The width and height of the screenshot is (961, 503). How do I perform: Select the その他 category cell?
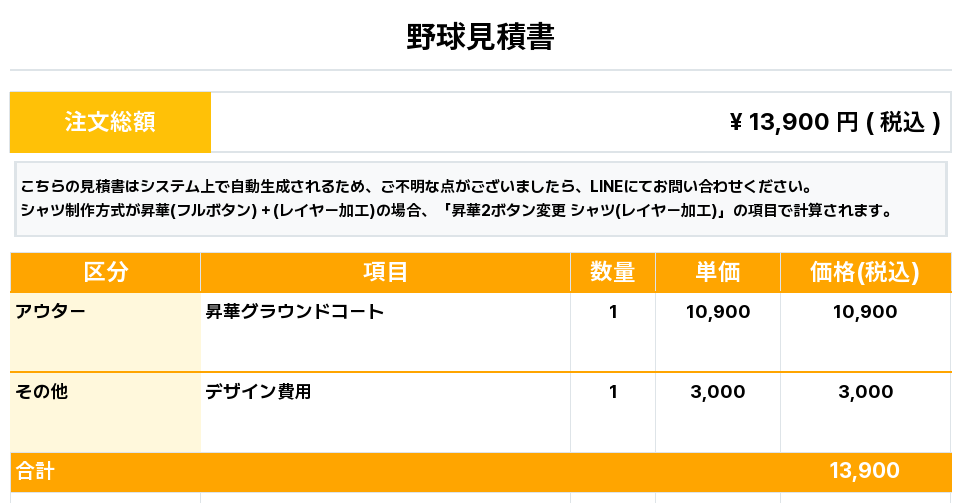(42, 391)
